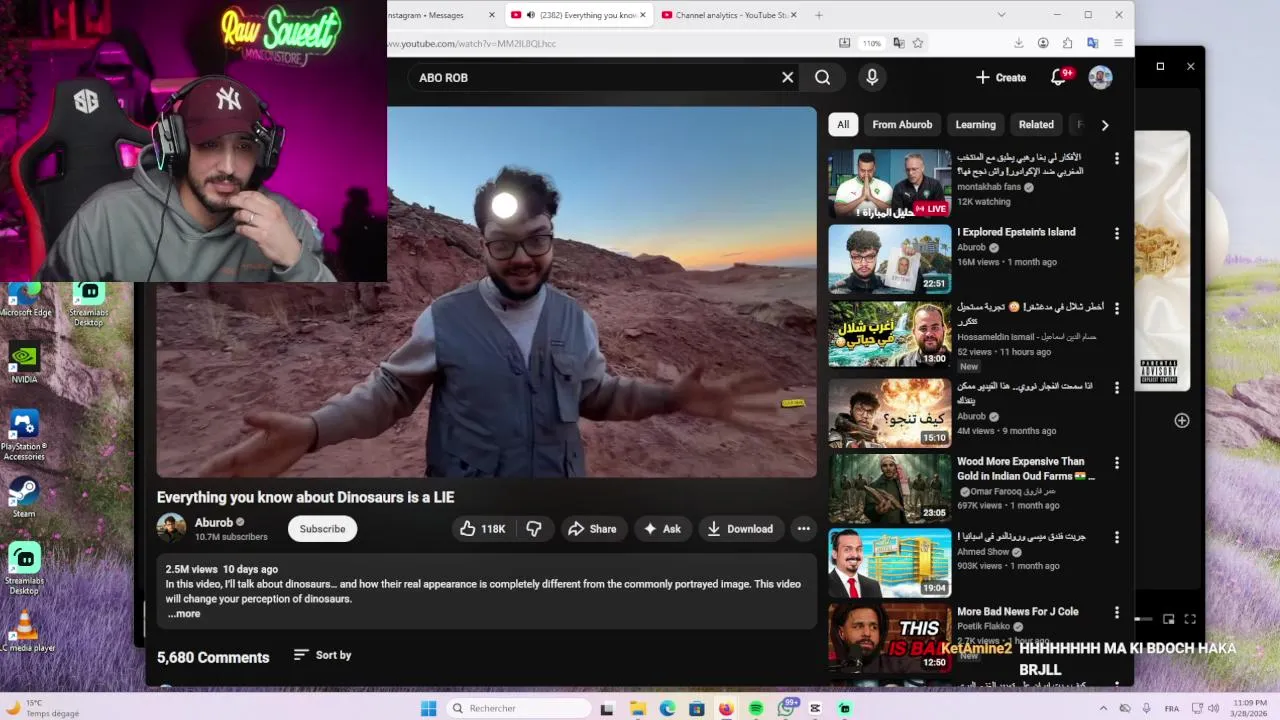Viewport: 1280px width, 720px height.
Task: Open the FRA language indicator
Action: 1171,708
